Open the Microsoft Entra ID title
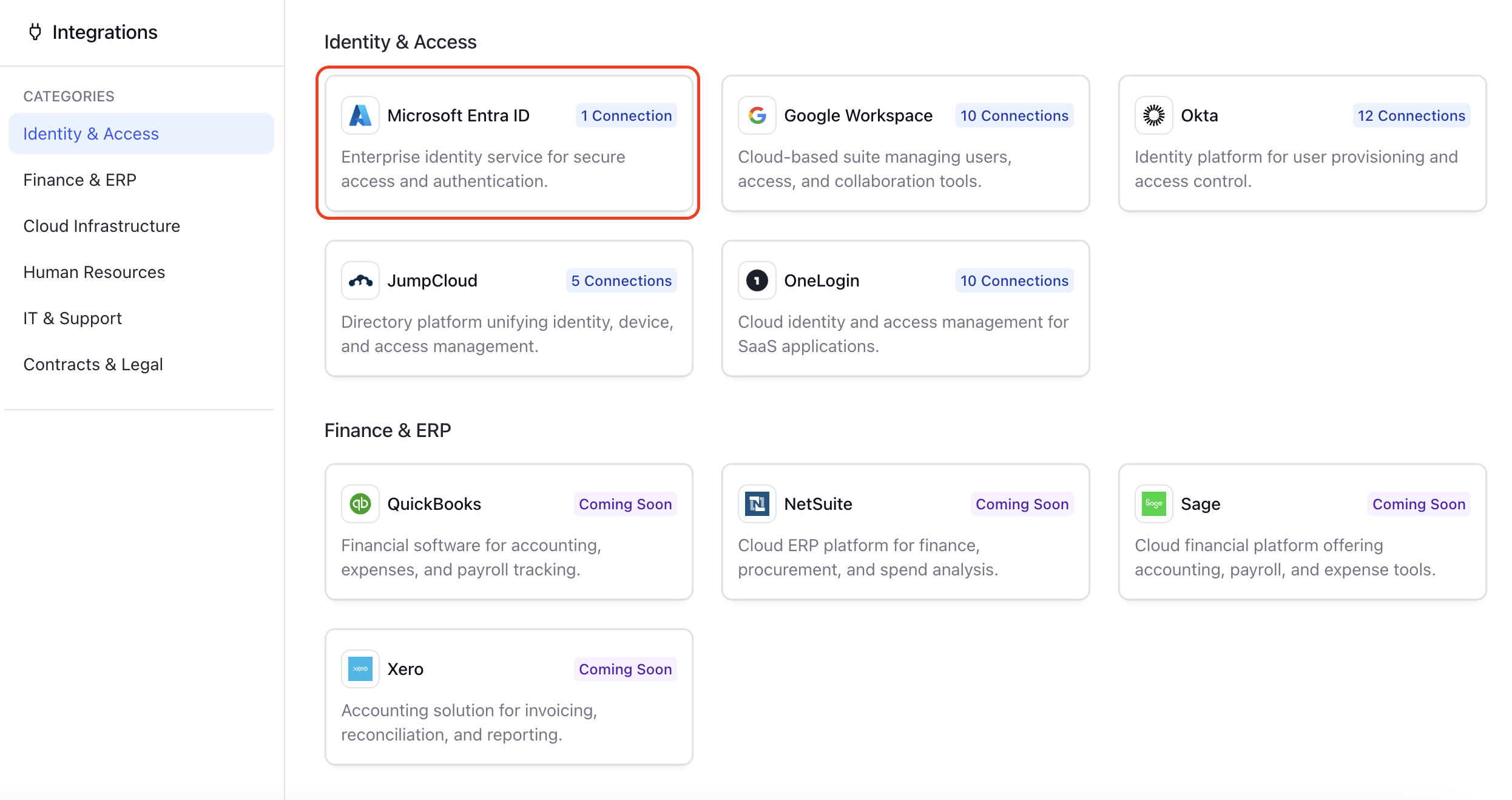Image resolution: width=1512 pixels, height=800 pixels. [459, 115]
